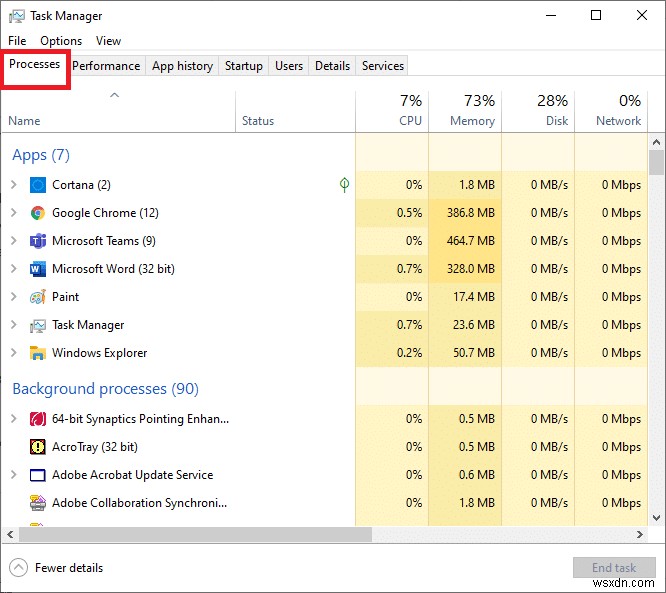
Task: Expand the Task Manager process entry
Action: coord(14,325)
